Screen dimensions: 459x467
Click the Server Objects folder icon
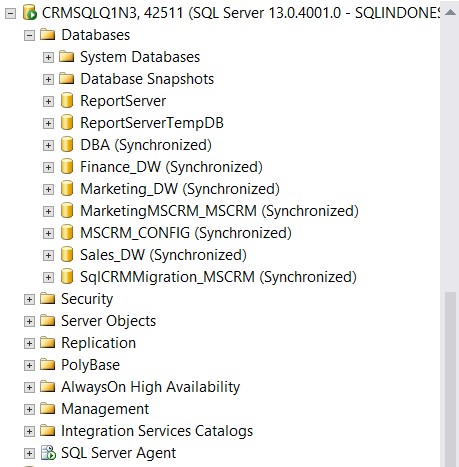coord(48,321)
